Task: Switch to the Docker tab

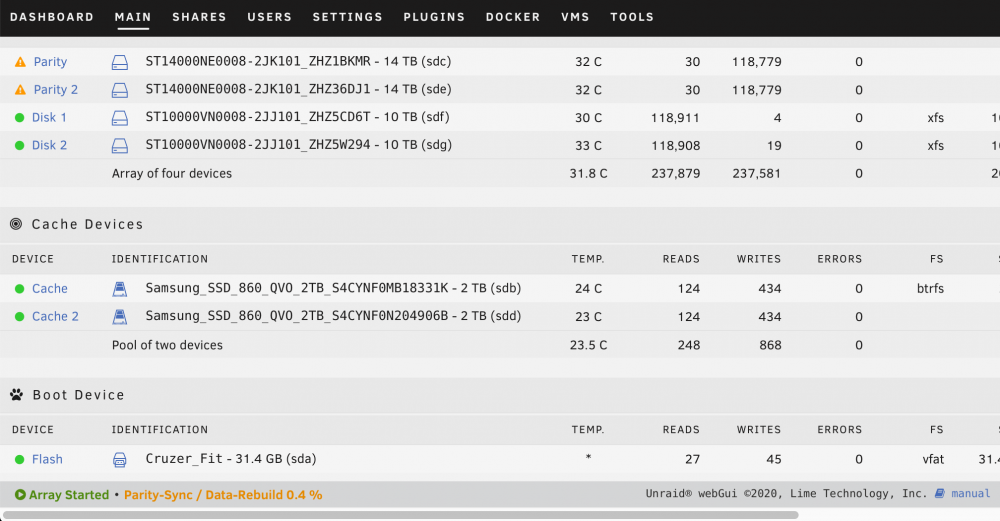Action: point(513,17)
